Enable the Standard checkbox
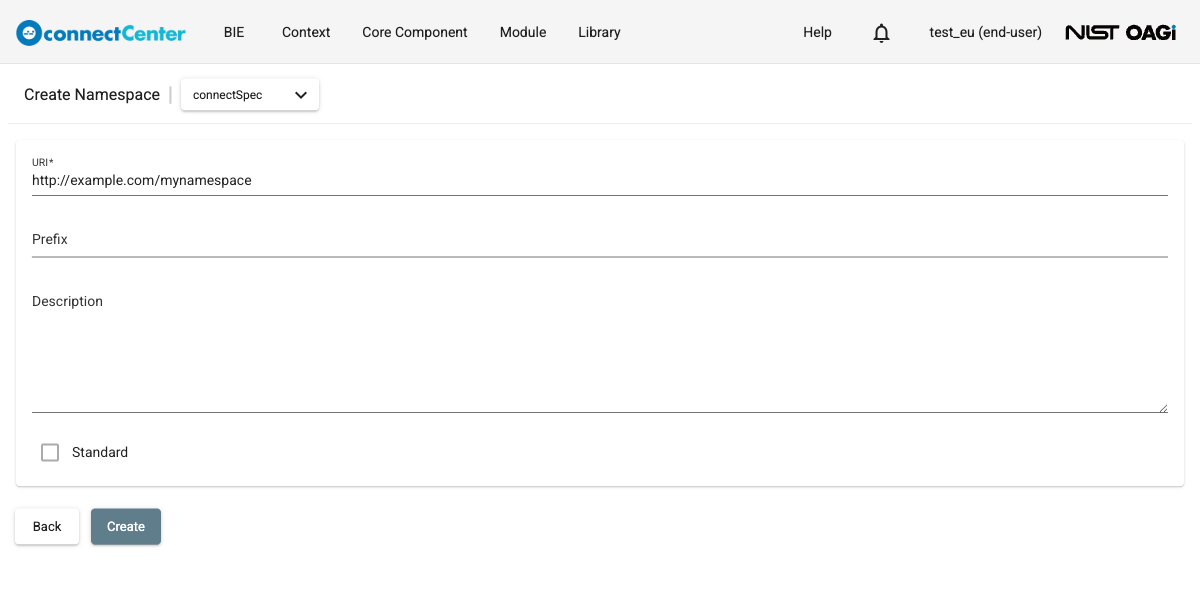 [x=50, y=452]
